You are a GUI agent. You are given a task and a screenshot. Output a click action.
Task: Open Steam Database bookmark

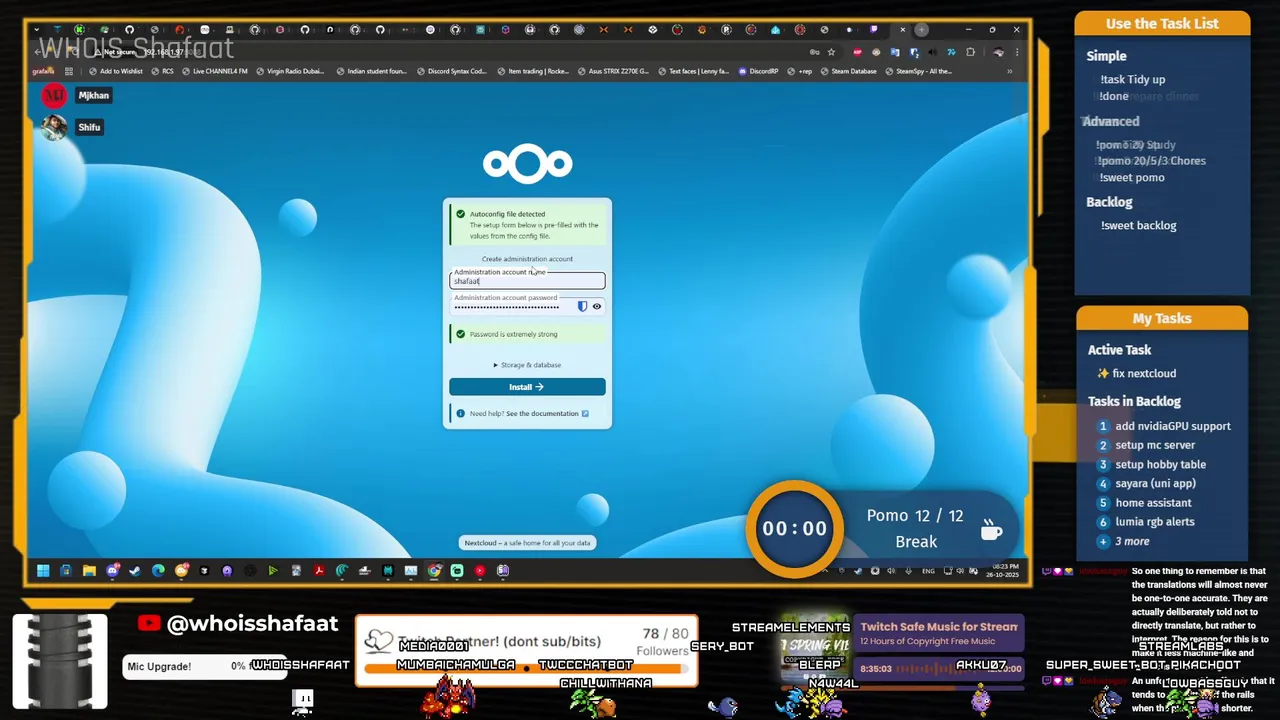pos(848,71)
